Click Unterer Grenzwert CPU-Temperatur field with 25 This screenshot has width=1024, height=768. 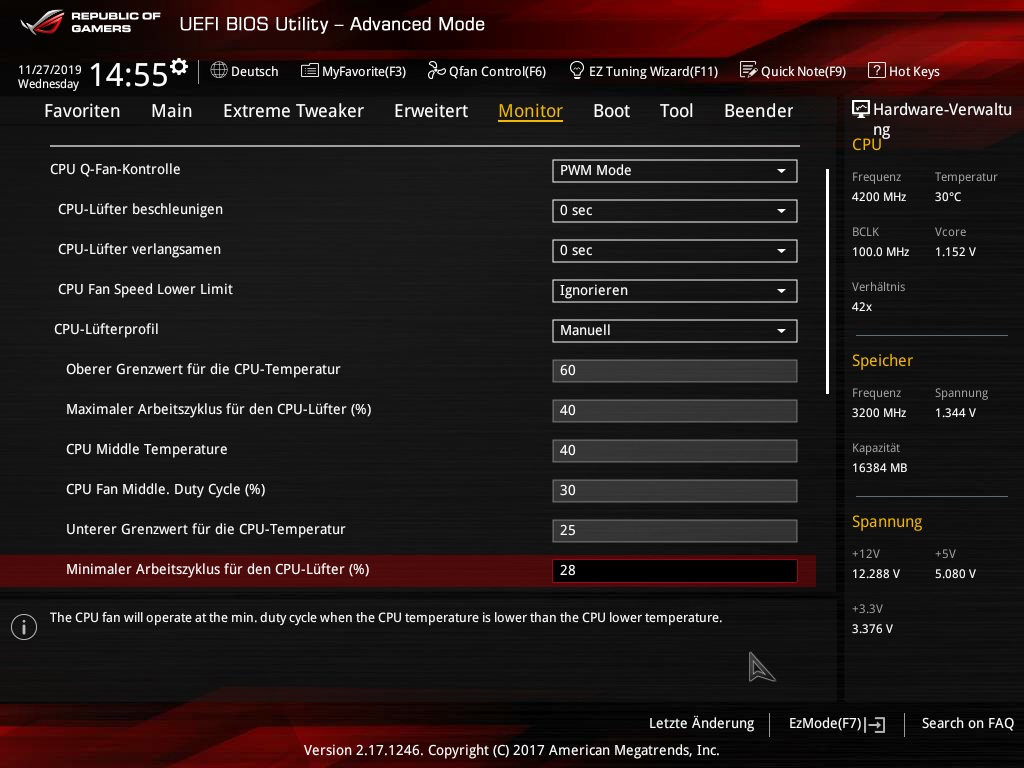tap(675, 530)
